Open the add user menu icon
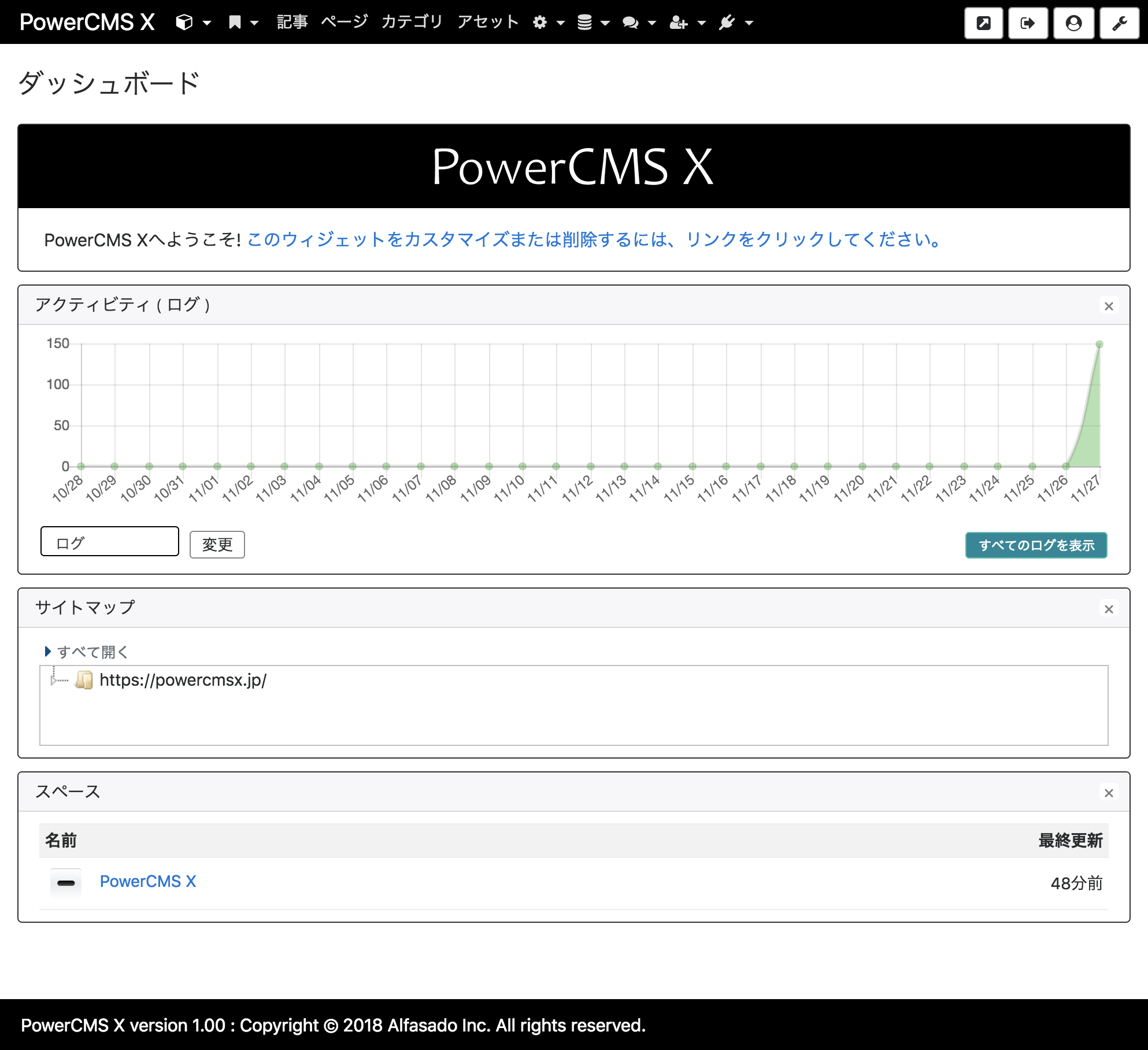Screen dimensions: 1148x1050 coord(687,23)
